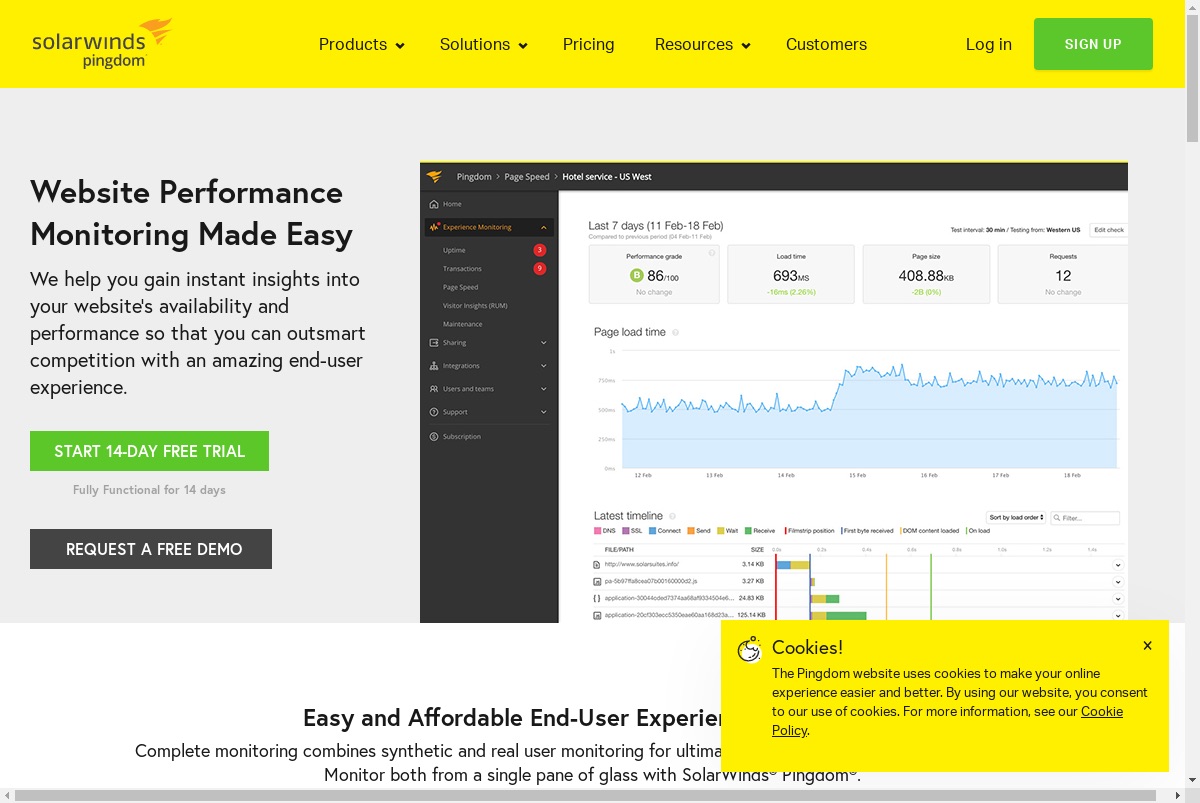
Task: Click the green SIGN UP button
Action: pos(1093,44)
